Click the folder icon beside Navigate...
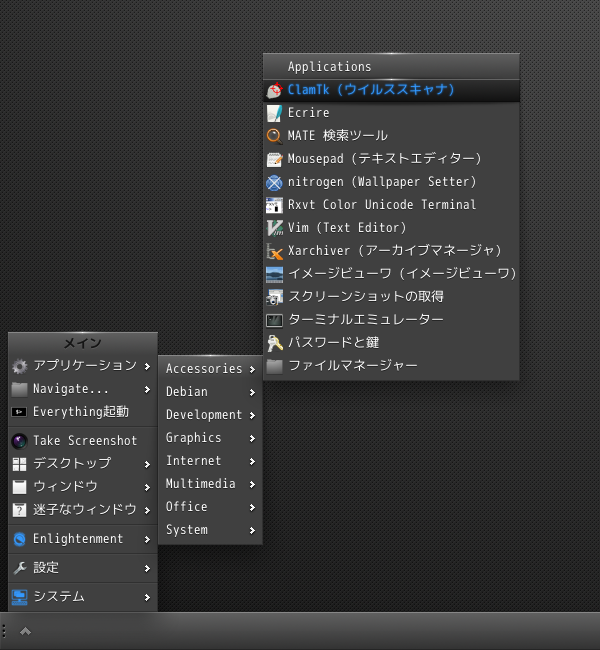This screenshot has width=600, height=650. pos(19,389)
